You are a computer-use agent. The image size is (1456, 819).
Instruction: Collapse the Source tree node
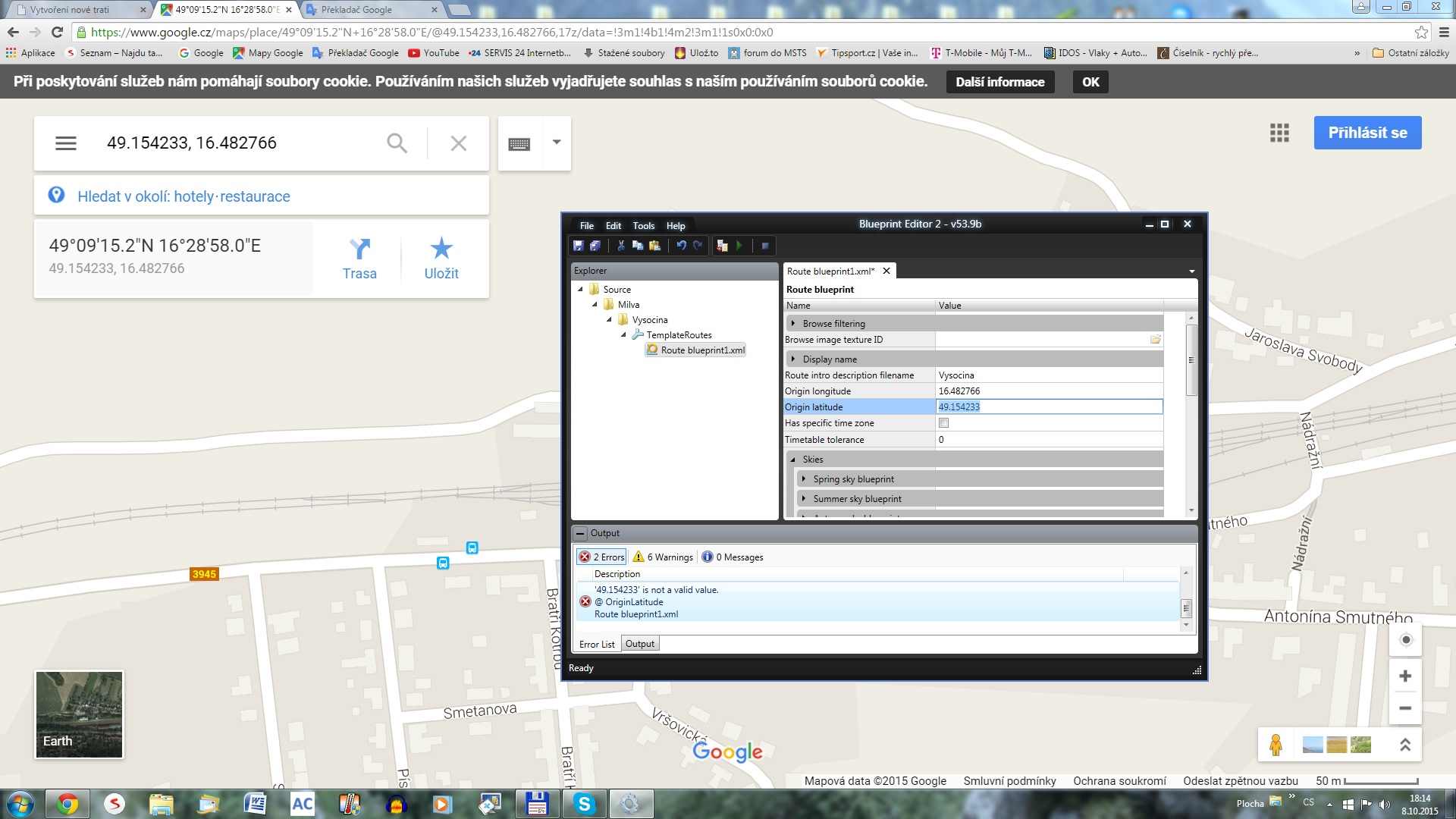581,289
